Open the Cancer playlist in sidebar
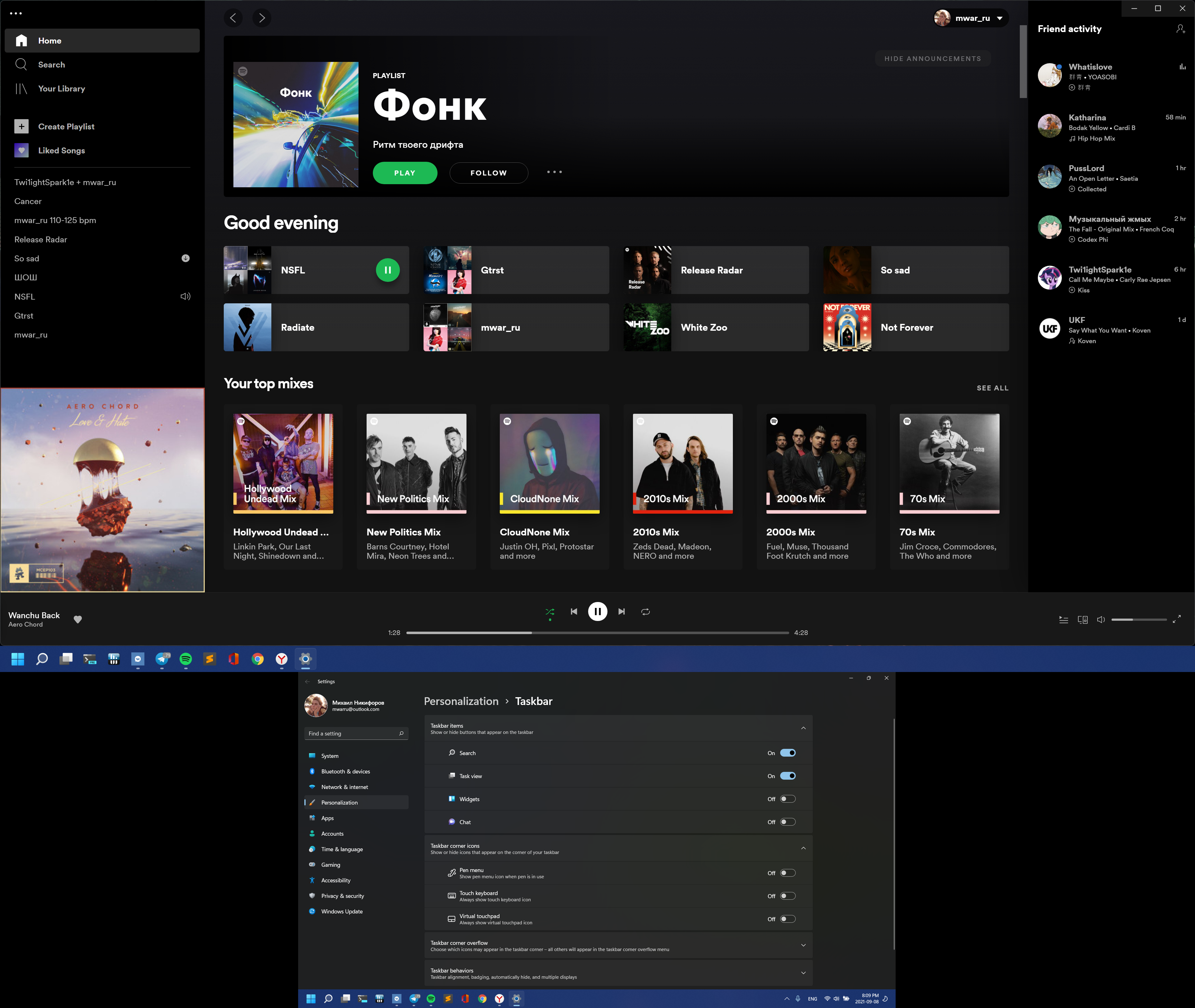The height and width of the screenshot is (1008, 1195). tap(28, 201)
